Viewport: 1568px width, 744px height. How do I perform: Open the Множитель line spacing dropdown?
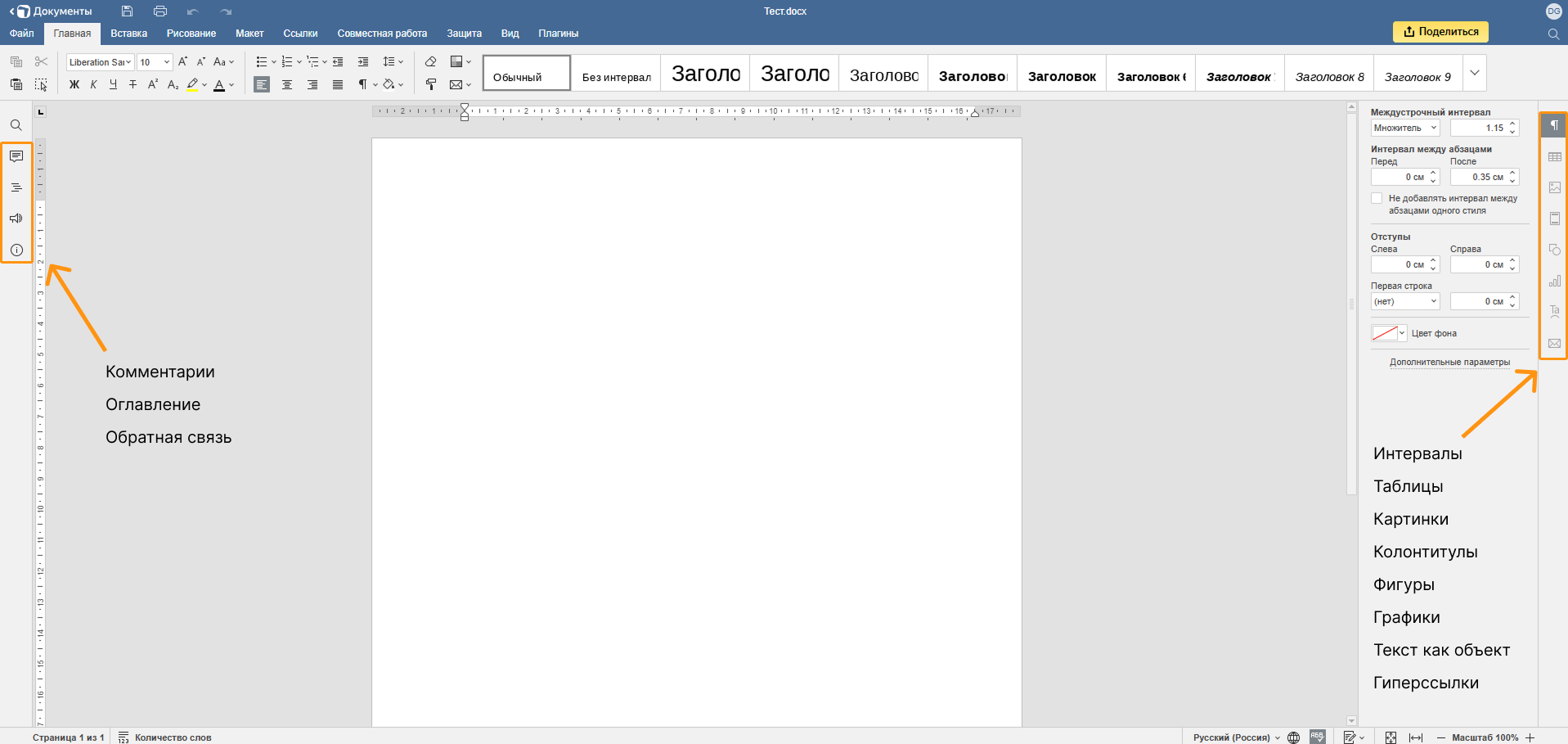tap(1405, 128)
